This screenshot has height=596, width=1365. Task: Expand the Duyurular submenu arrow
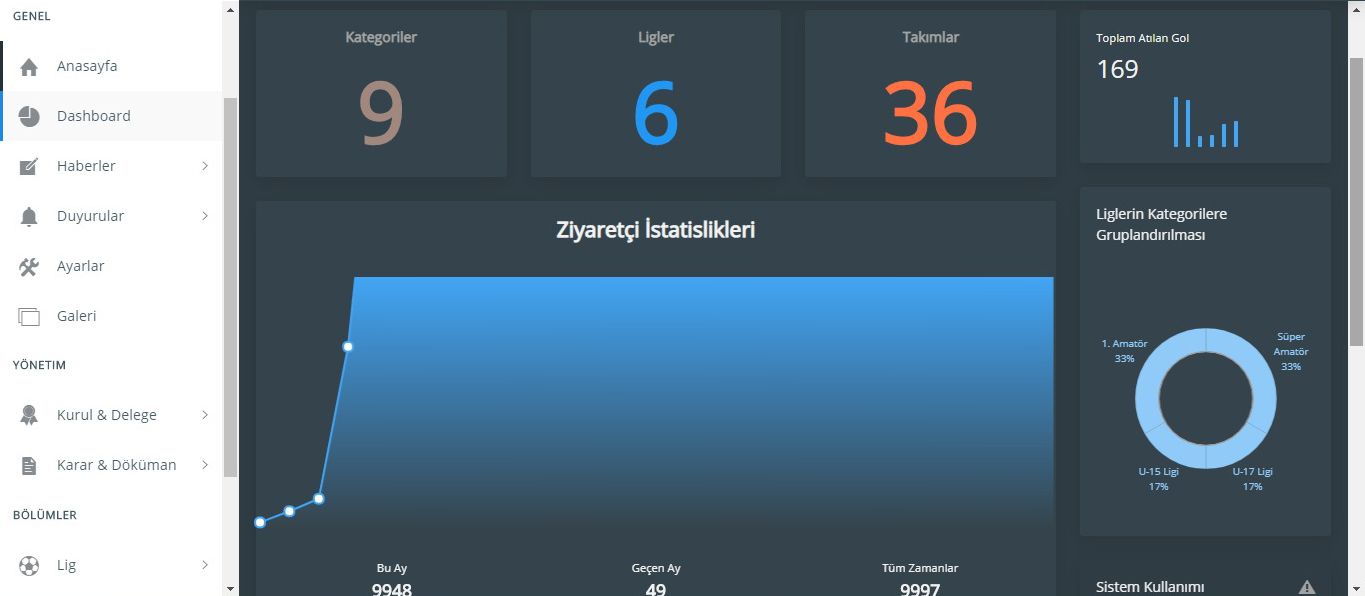point(205,216)
